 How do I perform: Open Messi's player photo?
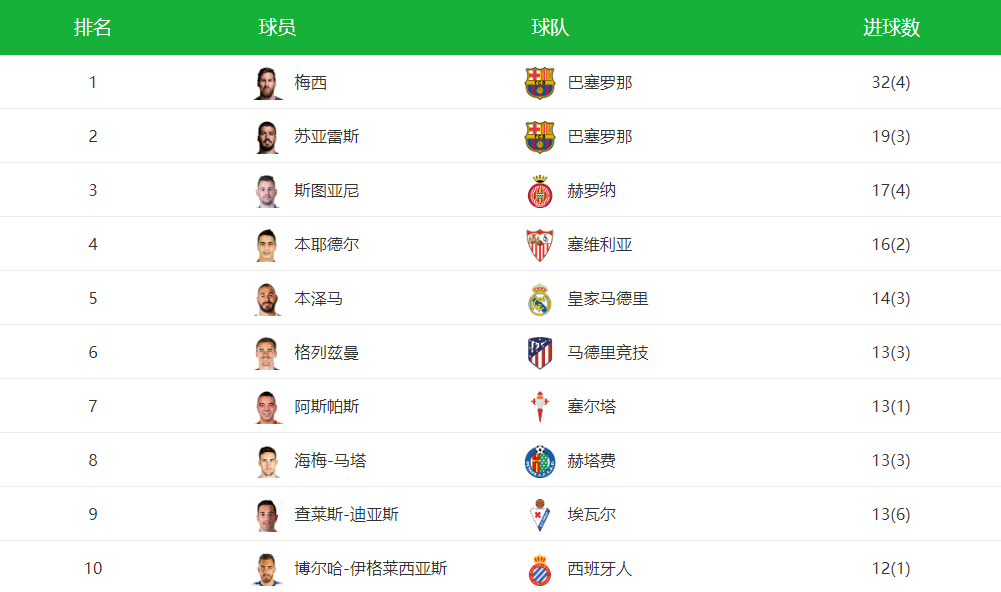click(x=268, y=82)
